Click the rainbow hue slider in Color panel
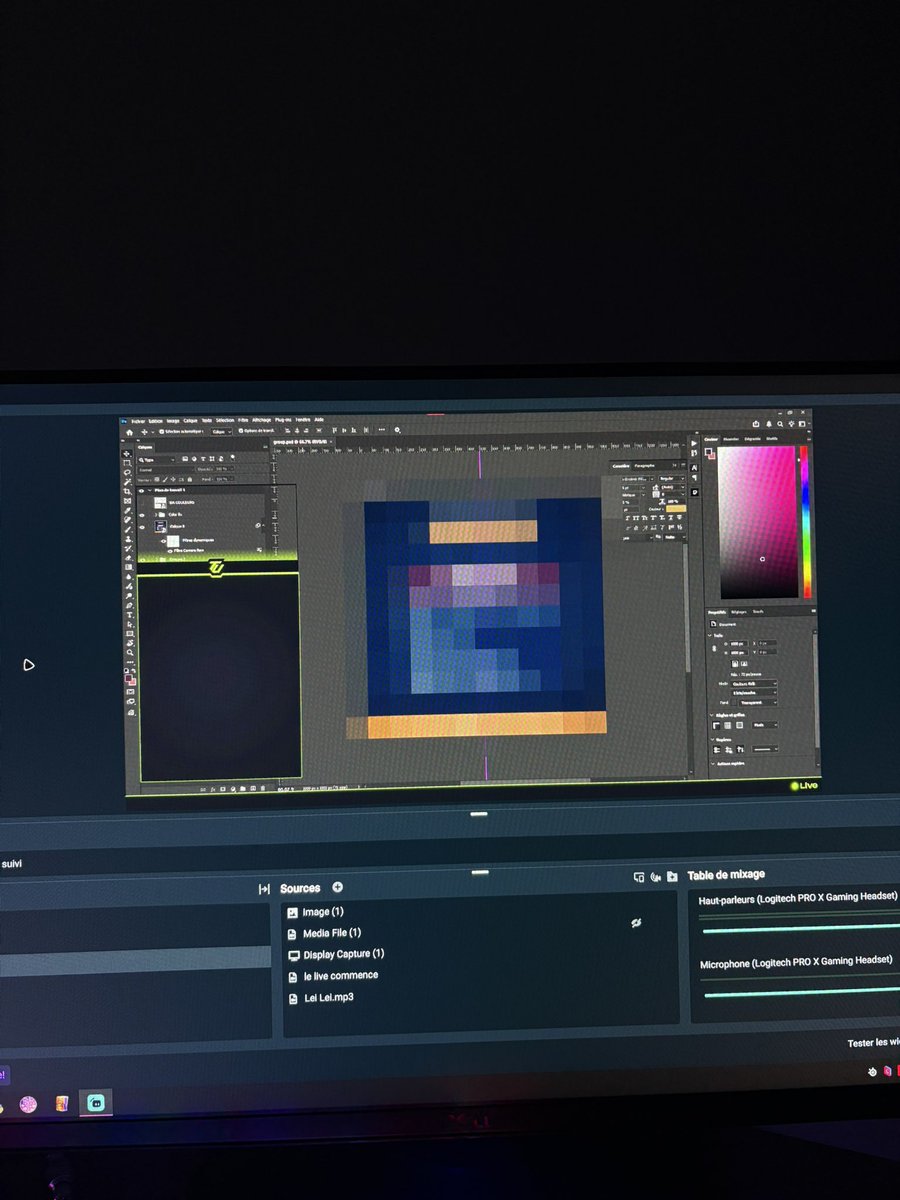Viewport: 900px width, 1200px height. tap(804, 522)
